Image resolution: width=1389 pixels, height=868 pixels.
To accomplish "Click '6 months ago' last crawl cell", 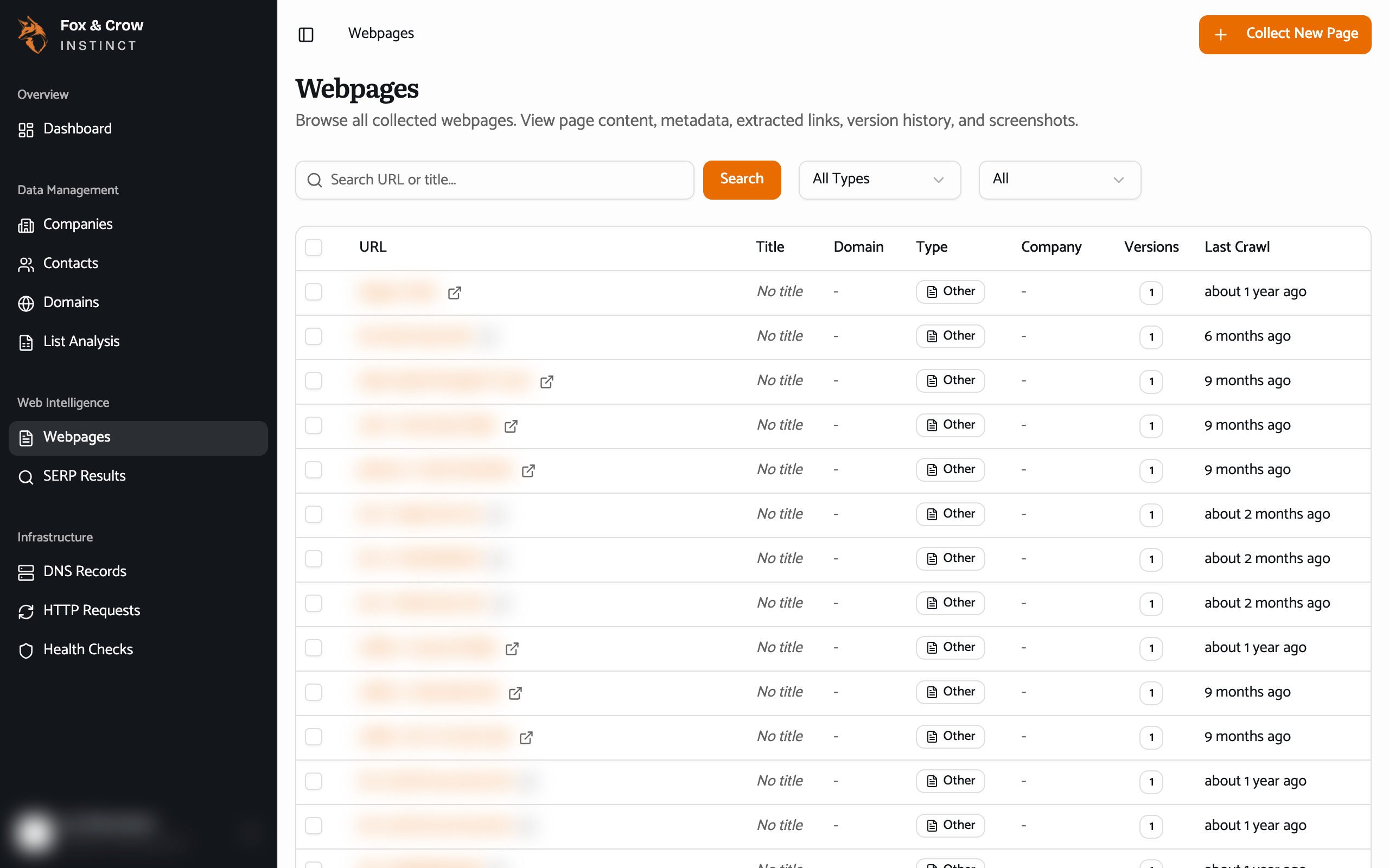I will (x=1247, y=336).
